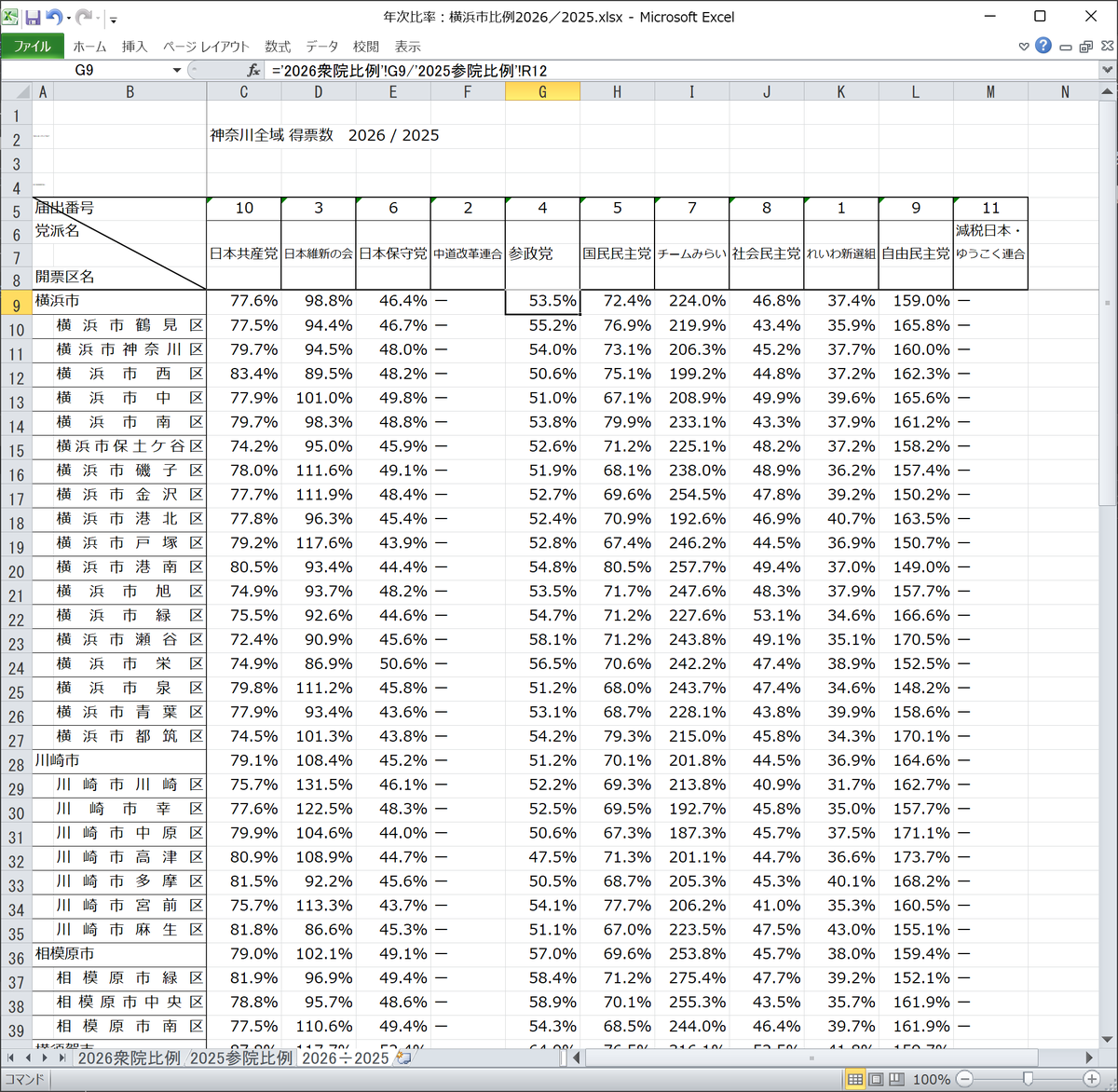Click the zoom slider handle

coord(1029,1079)
